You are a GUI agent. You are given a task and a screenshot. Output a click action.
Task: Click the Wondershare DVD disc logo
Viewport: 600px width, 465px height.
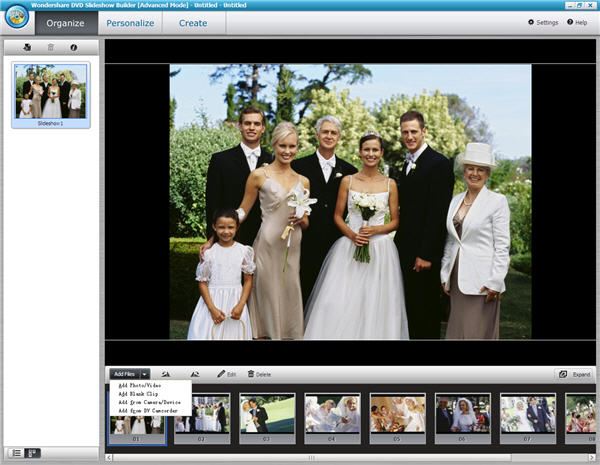tap(17, 17)
